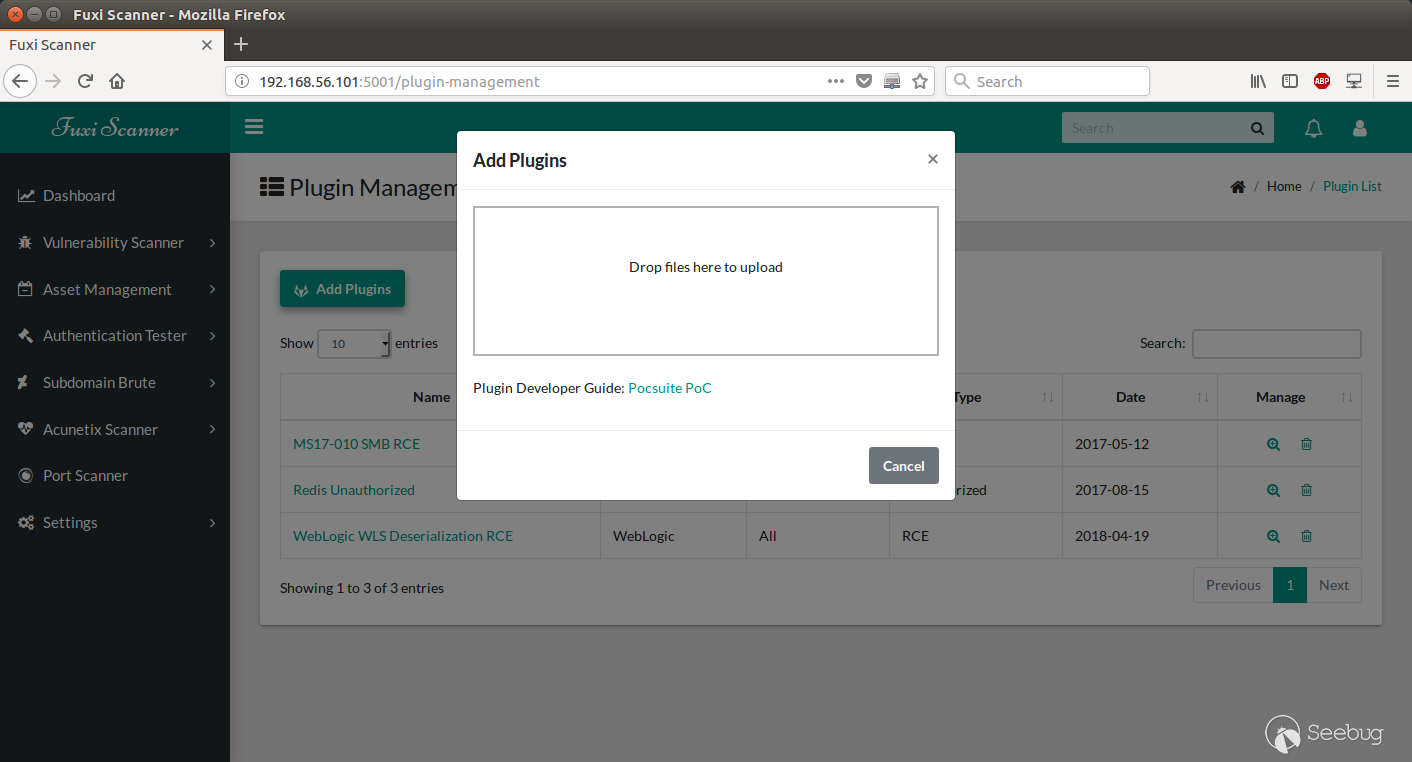Delete the WebLogic WLS Deserialization plugin
The height and width of the screenshot is (762, 1412).
(x=1306, y=536)
